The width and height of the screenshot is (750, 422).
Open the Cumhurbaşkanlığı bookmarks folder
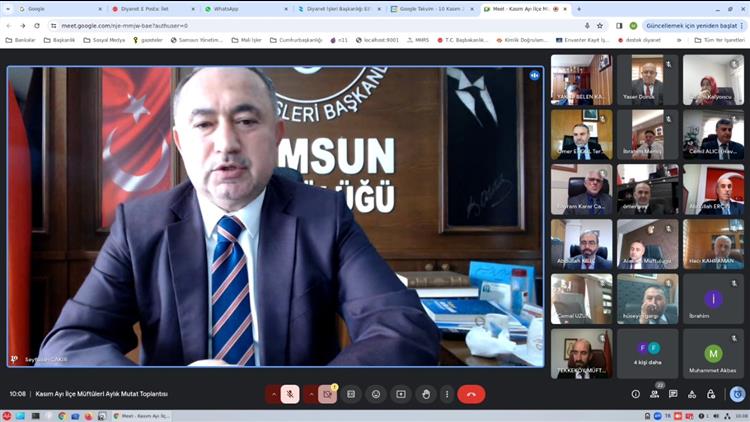click(297, 40)
